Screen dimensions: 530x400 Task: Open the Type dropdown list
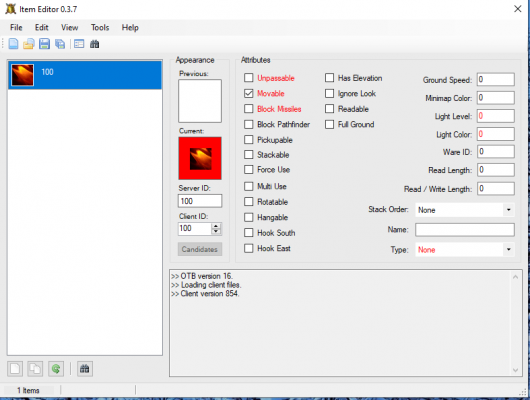tap(508, 250)
